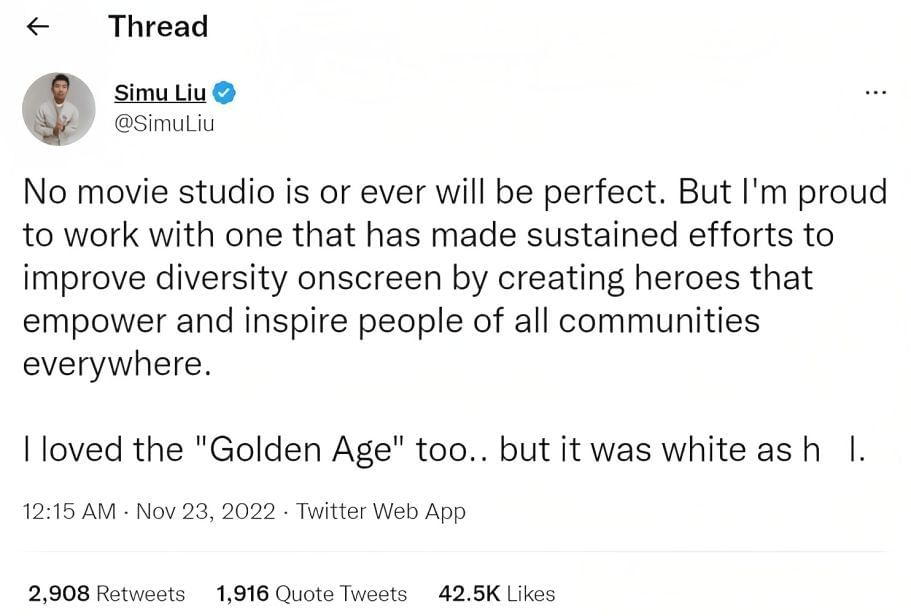Click the Thread page heading
911x616 pixels.
click(158, 26)
